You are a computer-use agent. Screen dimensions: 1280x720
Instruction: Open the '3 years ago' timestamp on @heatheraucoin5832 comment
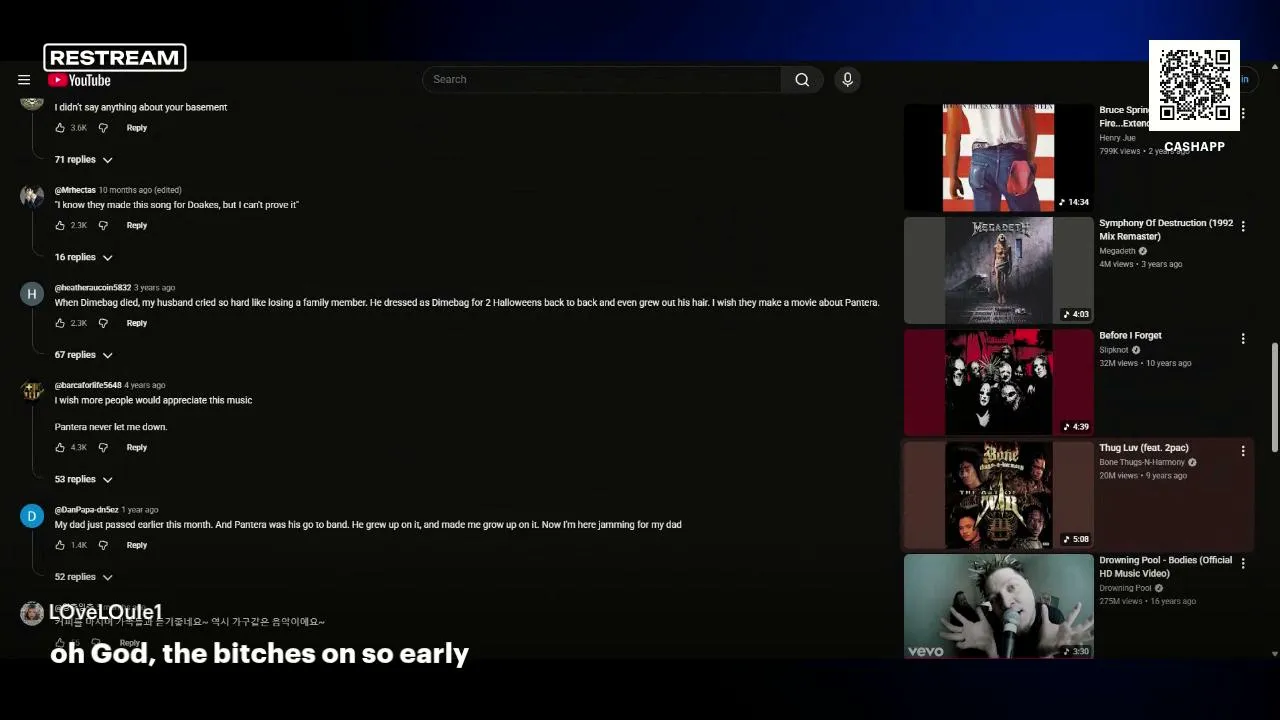[154, 288]
